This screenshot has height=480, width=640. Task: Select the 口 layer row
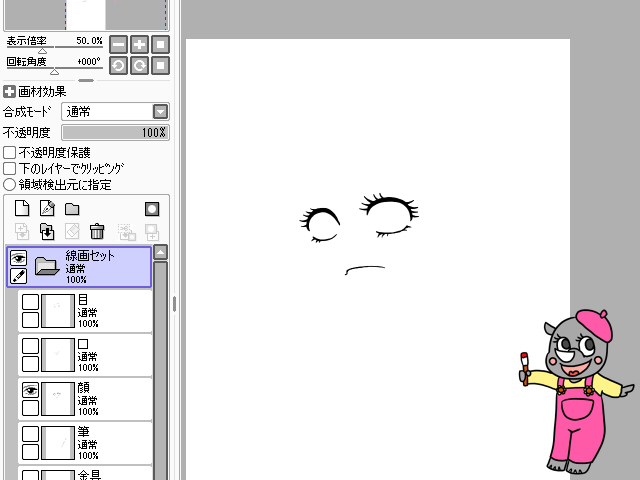point(85,356)
